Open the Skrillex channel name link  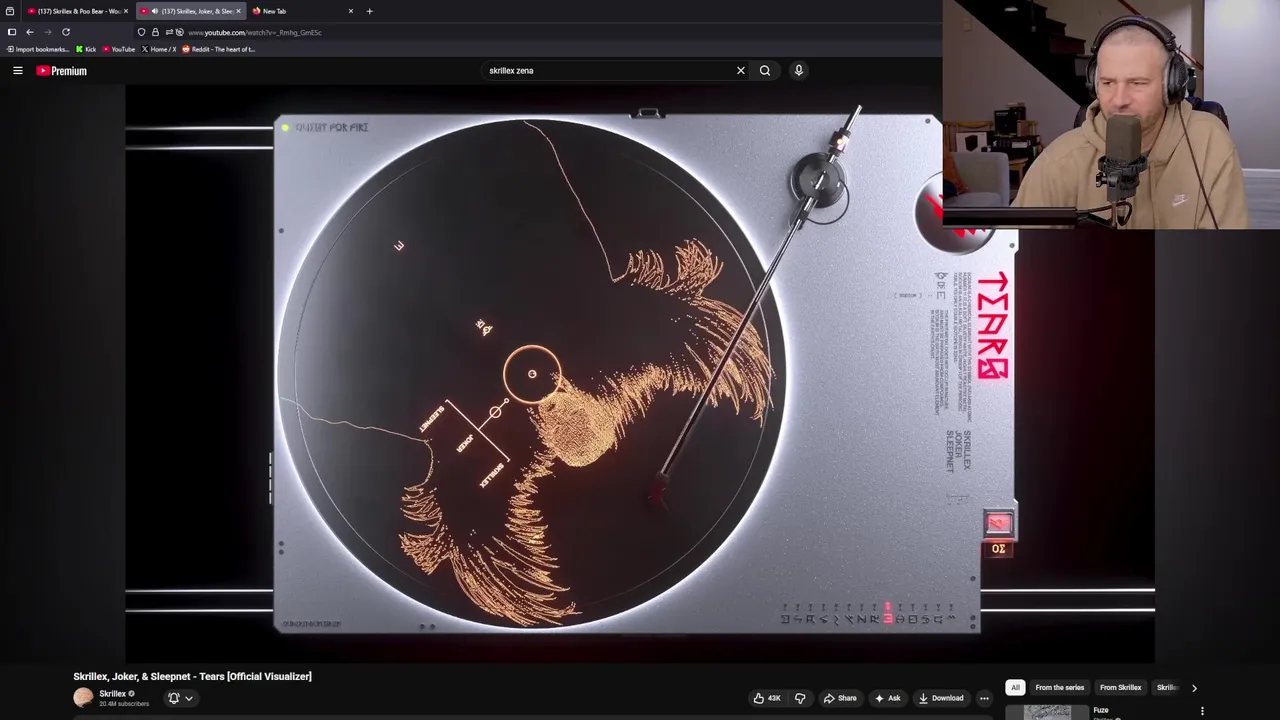pos(112,693)
